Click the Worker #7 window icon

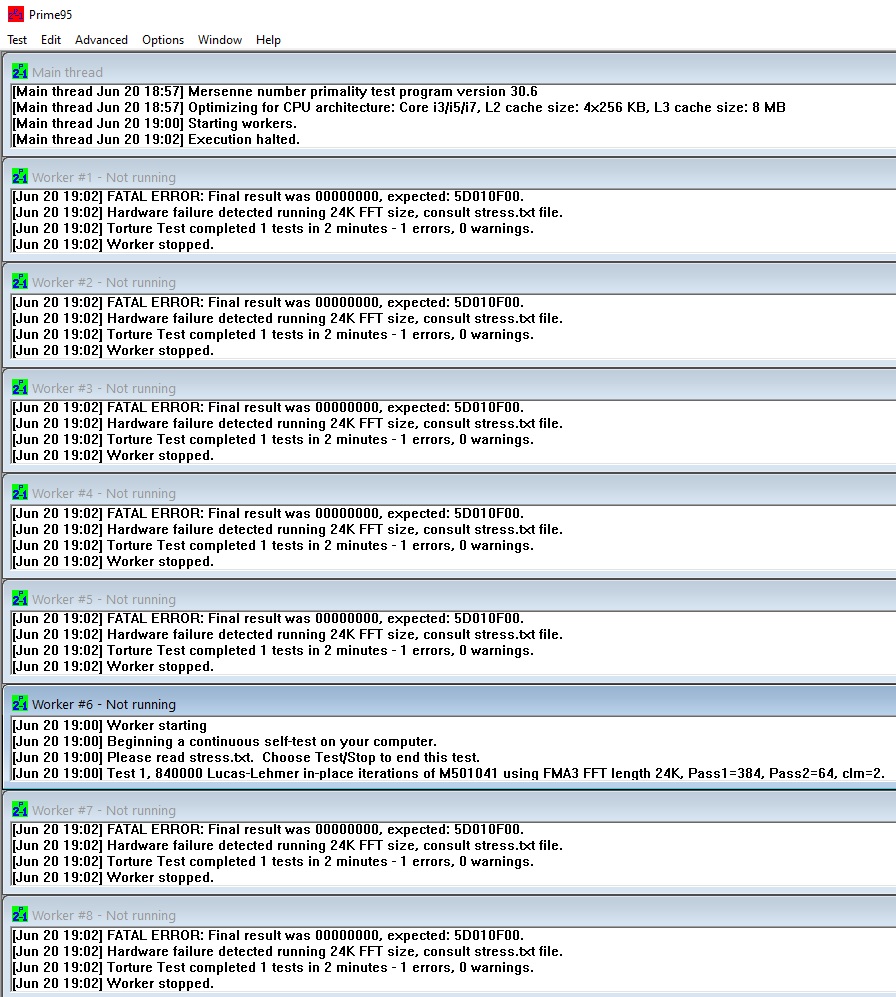pos(20,809)
